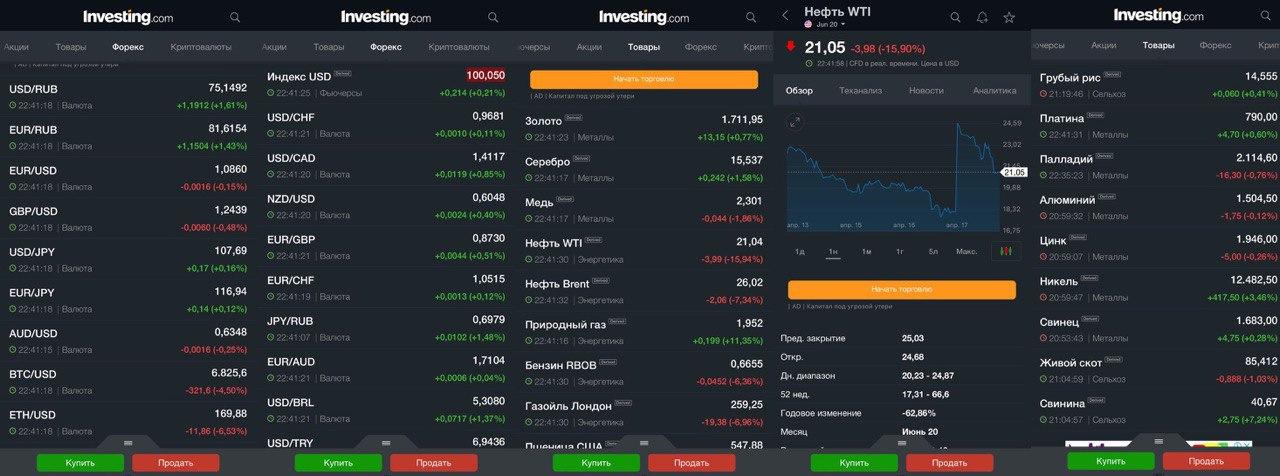Open the Природный газ commodity row
The height and width of the screenshot is (476, 1280).
[x=644, y=332]
